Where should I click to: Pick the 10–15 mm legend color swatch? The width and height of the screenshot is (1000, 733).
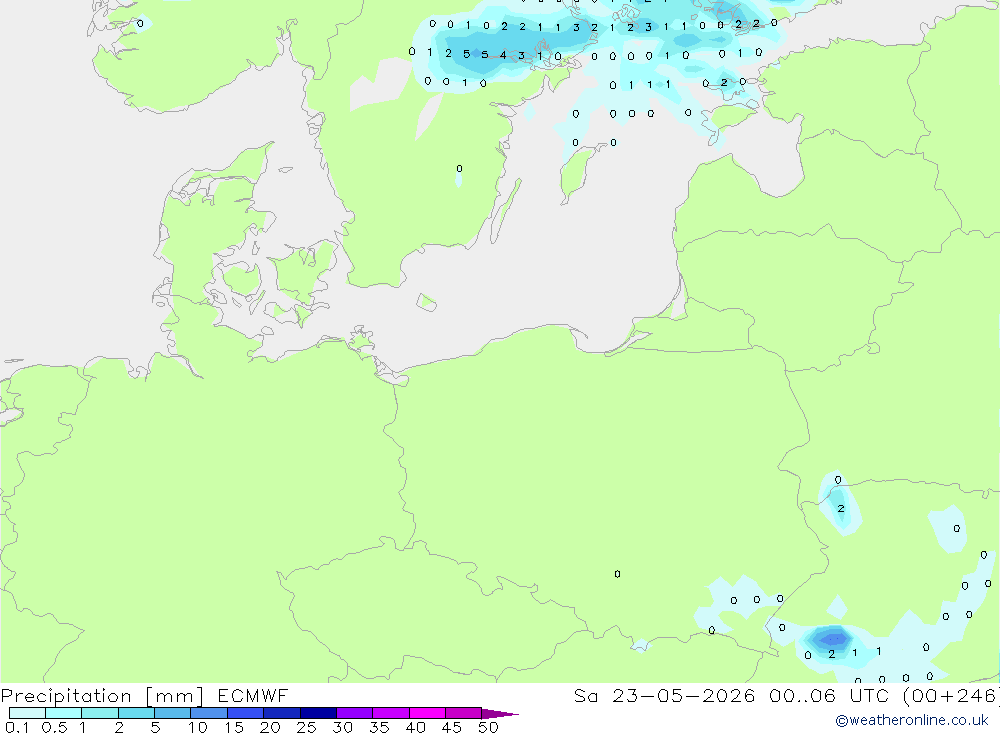tap(209, 713)
